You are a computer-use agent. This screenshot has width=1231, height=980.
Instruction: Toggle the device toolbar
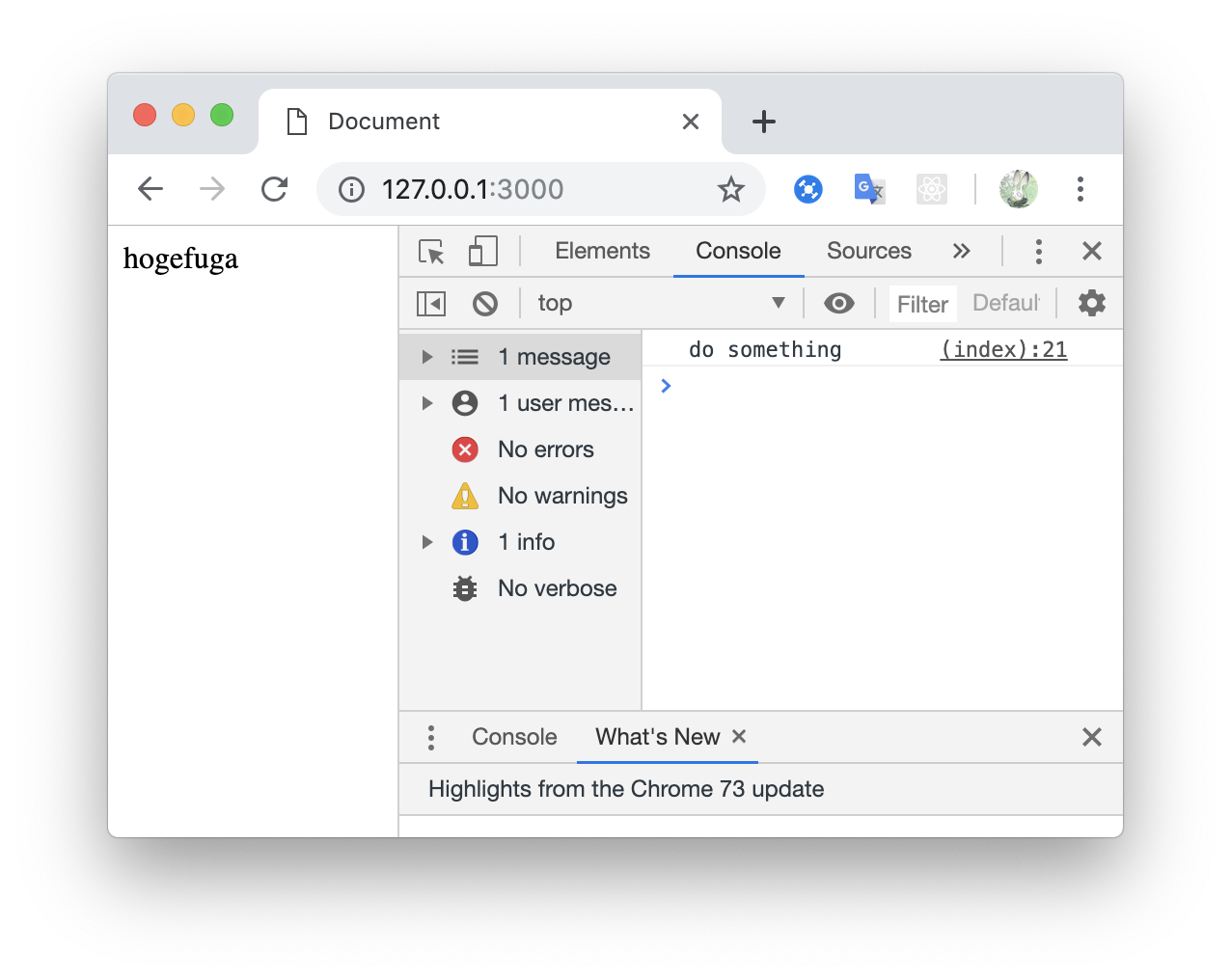point(482,251)
